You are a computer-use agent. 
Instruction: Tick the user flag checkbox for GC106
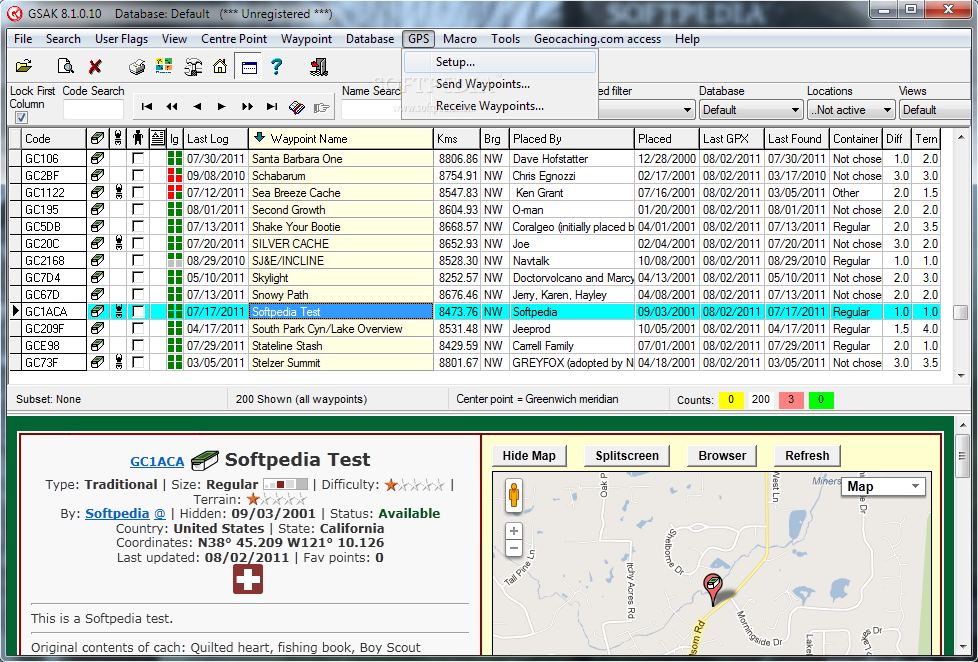click(138, 158)
